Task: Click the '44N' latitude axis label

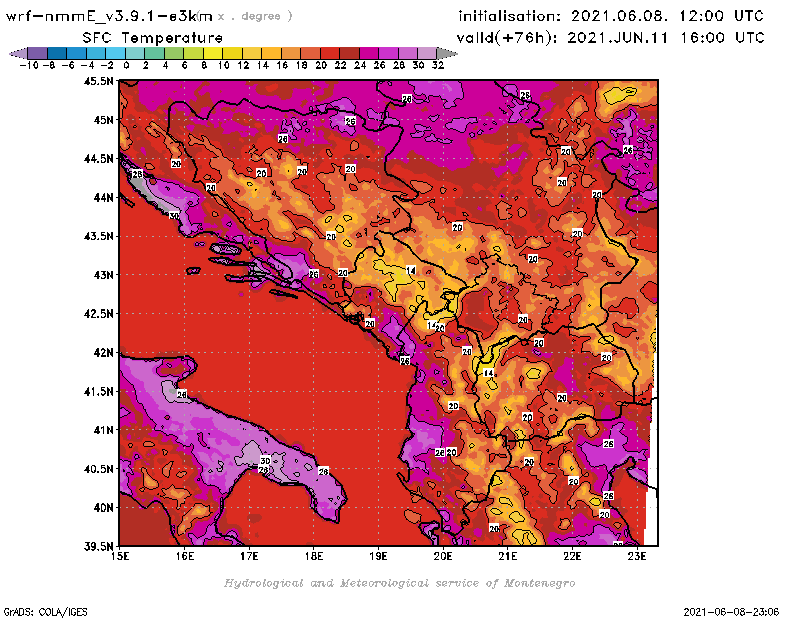Action: coord(104,197)
